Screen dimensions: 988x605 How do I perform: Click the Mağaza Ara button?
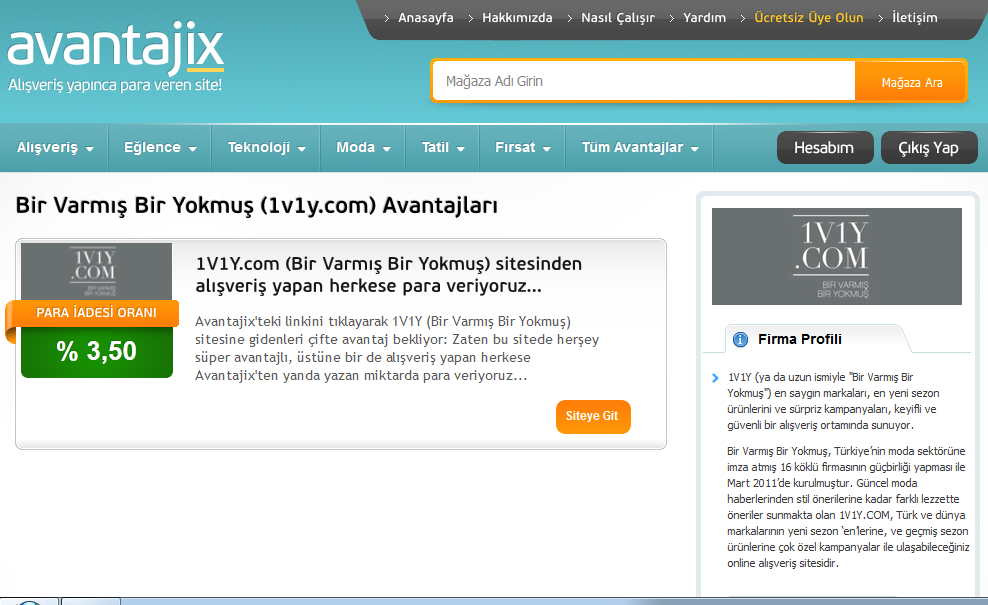pos(911,82)
